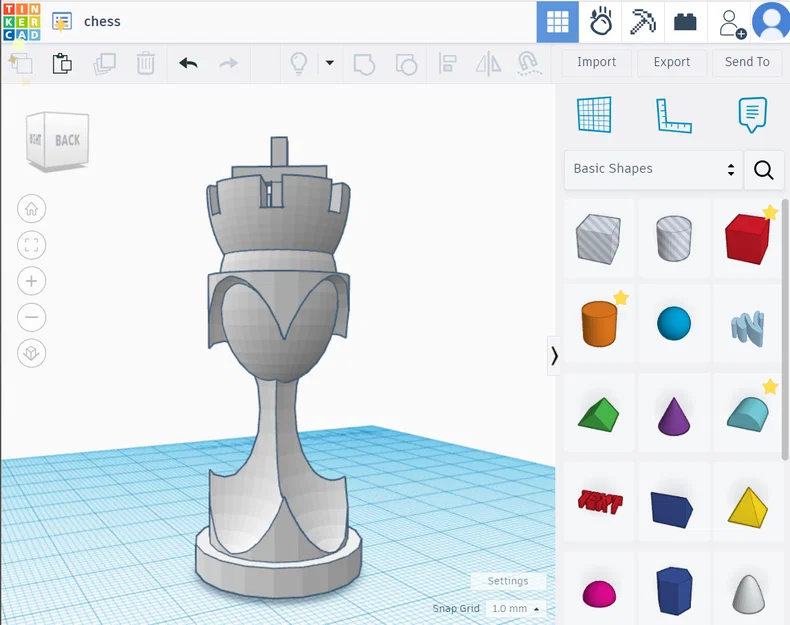Select the purple Cone shape
This screenshot has width=790, height=625.
coord(674,415)
